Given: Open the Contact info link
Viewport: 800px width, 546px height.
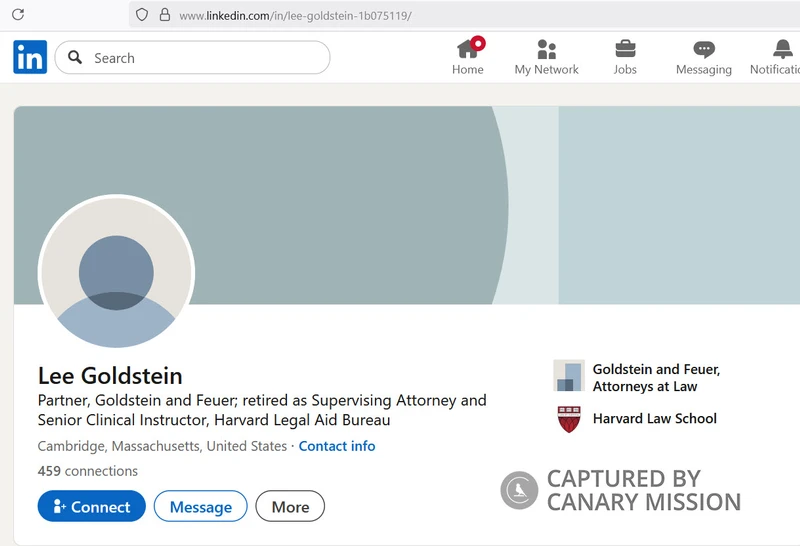Looking at the screenshot, I should point(337,446).
